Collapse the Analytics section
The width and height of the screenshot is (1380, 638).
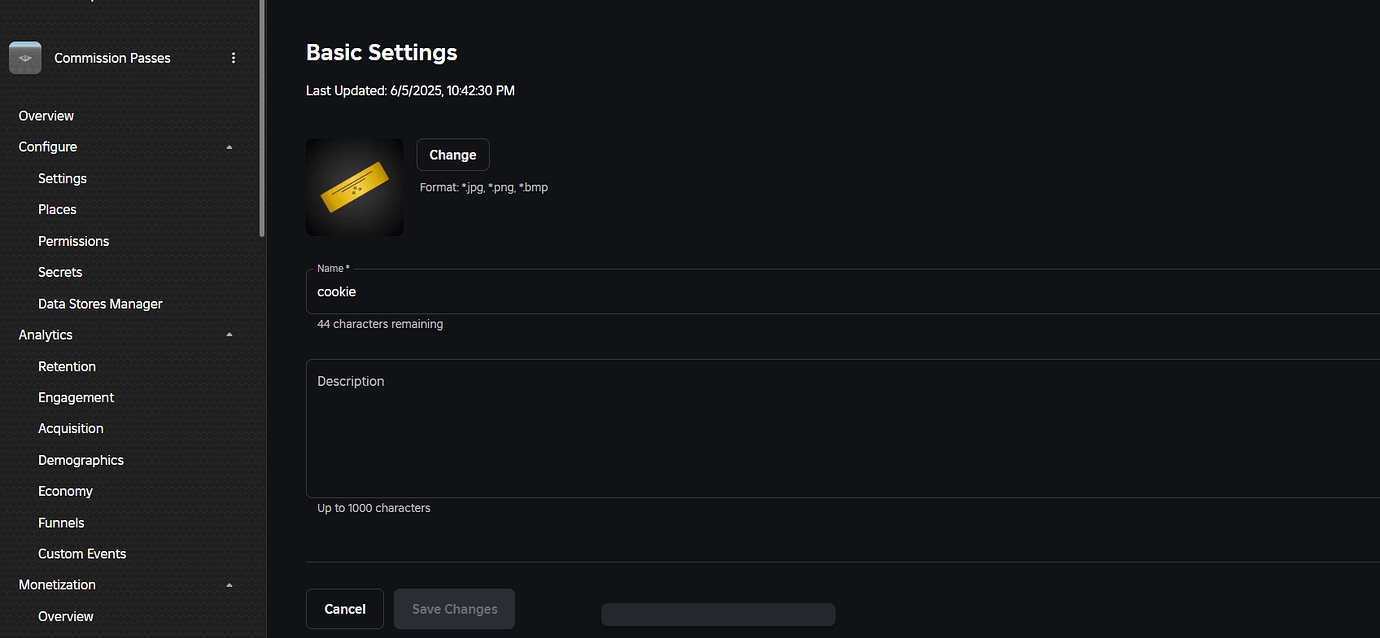pos(229,334)
